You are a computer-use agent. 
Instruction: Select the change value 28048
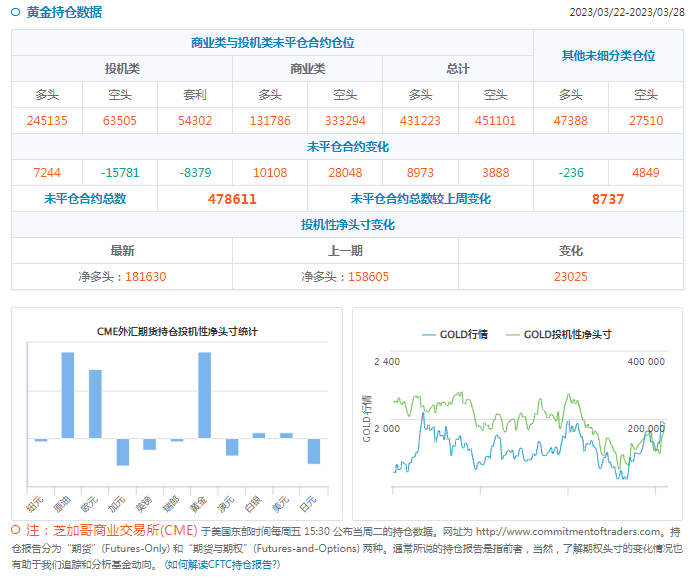click(x=345, y=173)
